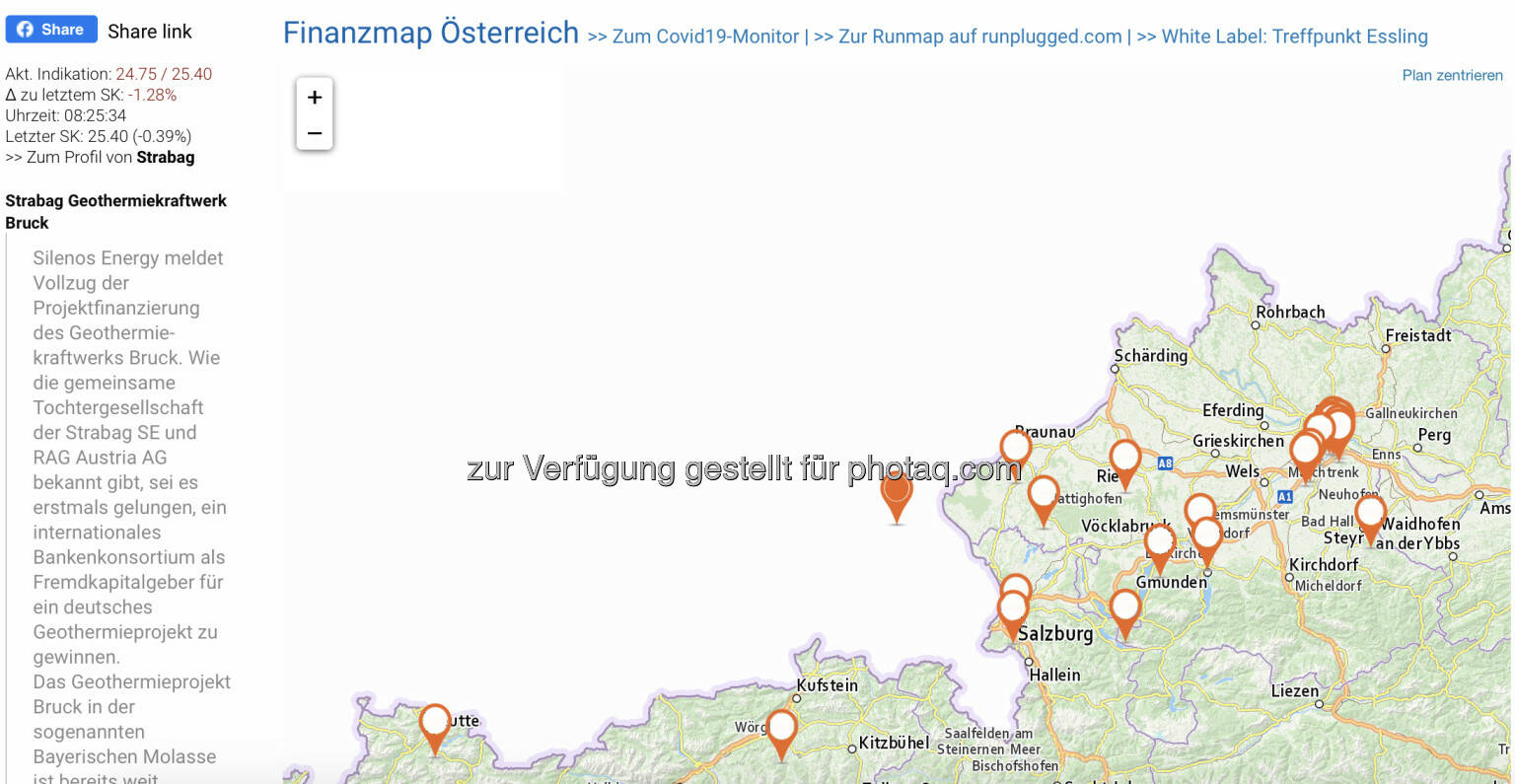Screen dimensions: 1515x784
Task: Select the marker directly left of Salzburg label
Action: (1013, 610)
